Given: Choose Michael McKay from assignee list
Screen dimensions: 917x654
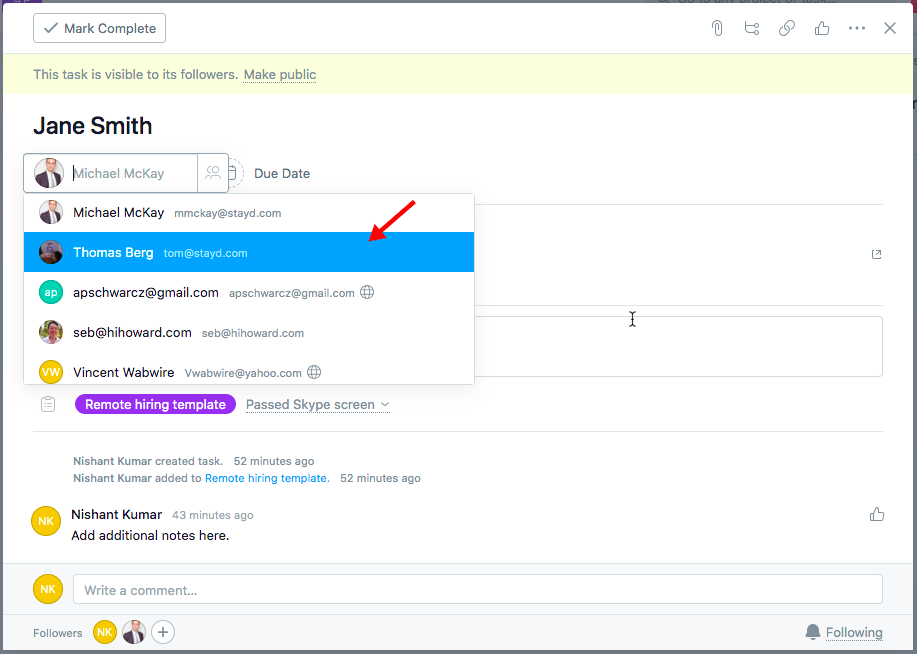Looking at the screenshot, I should pyautogui.click(x=249, y=212).
